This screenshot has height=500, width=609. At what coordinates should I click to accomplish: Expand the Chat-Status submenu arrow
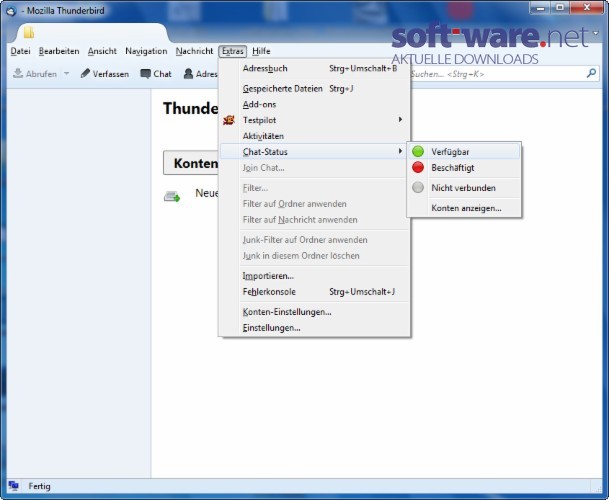pyautogui.click(x=400, y=151)
